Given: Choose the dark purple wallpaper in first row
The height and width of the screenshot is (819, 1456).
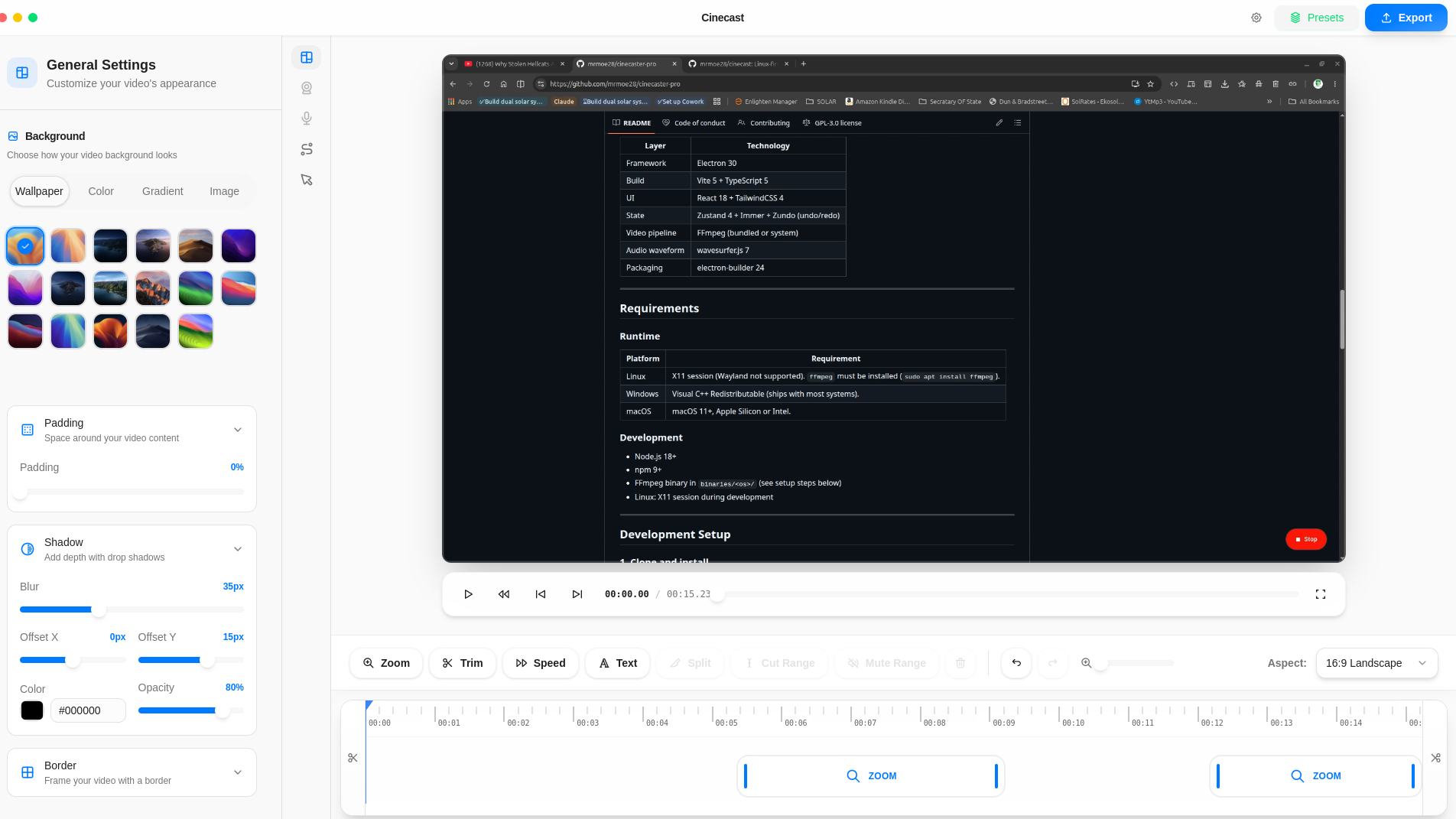Looking at the screenshot, I should pyautogui.click(x=239, y=246).
